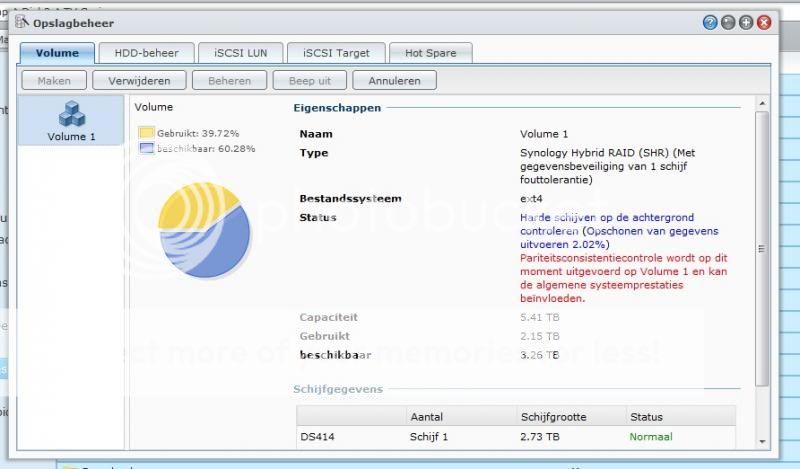
Task: Click the blue help question mark icon
Action: click(710, 23)
